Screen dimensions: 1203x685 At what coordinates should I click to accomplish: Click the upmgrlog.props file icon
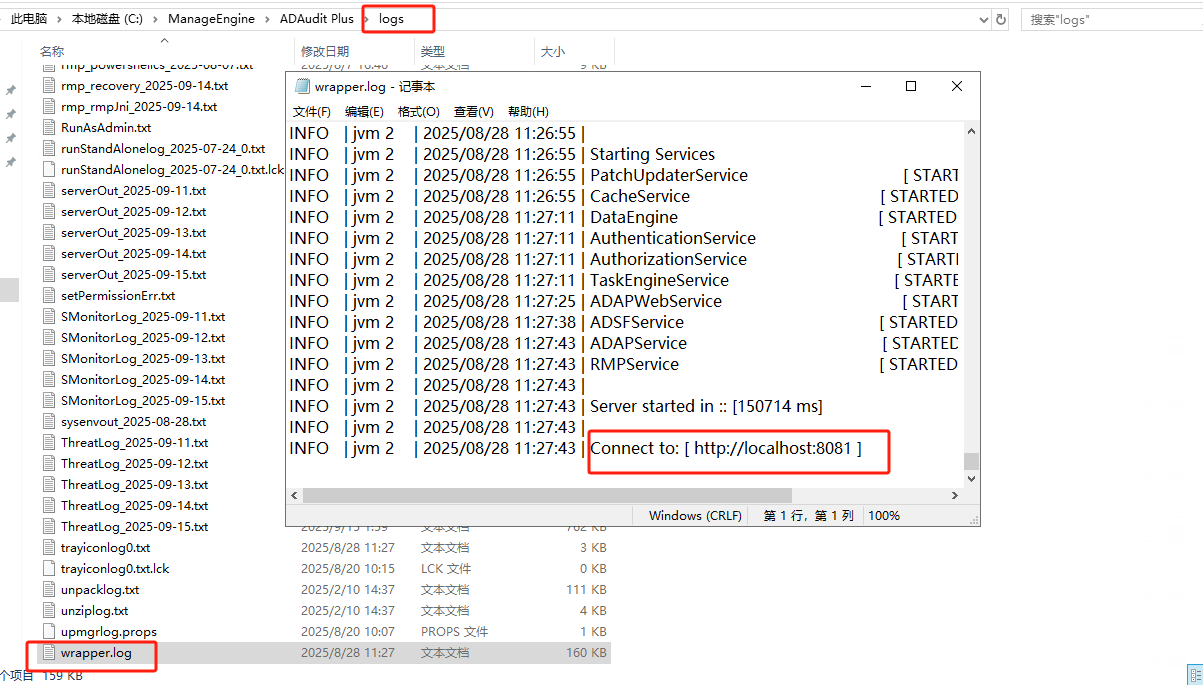tap(49, 632)
